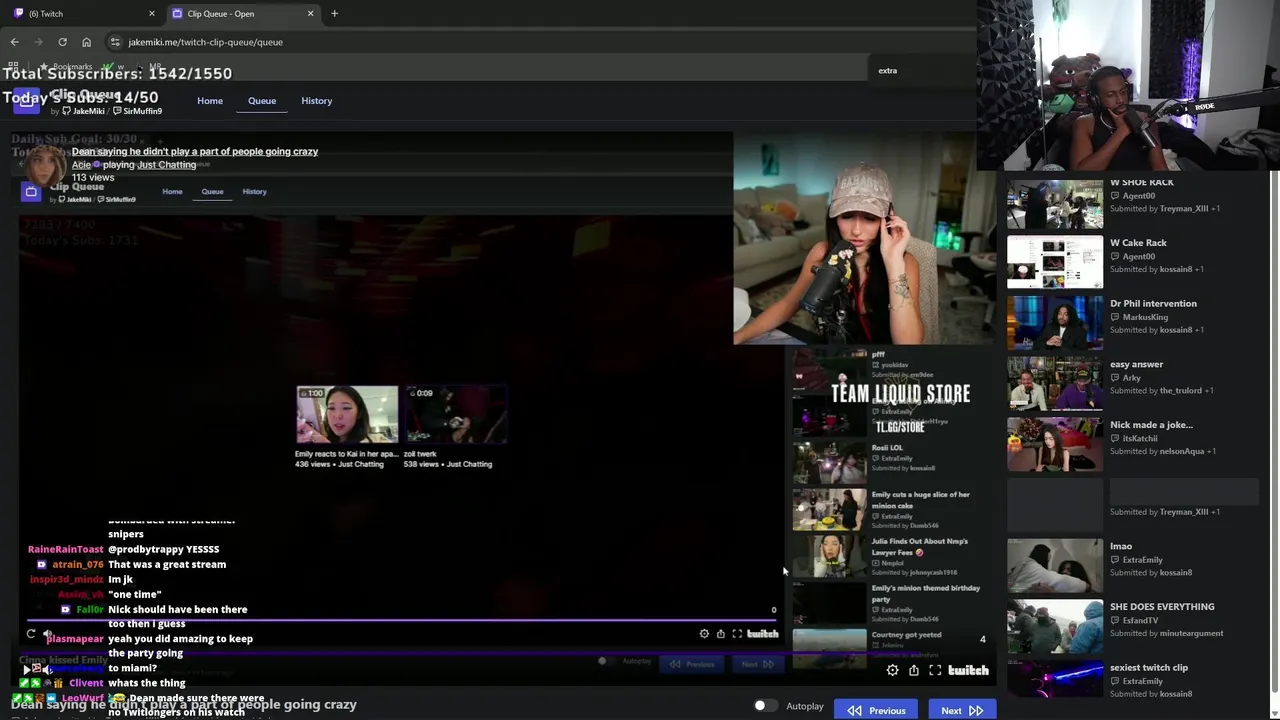Open clip title Dean saying he didn't play
The height and width of the screenshot is (720, 1280).
[x=195, y=151]
